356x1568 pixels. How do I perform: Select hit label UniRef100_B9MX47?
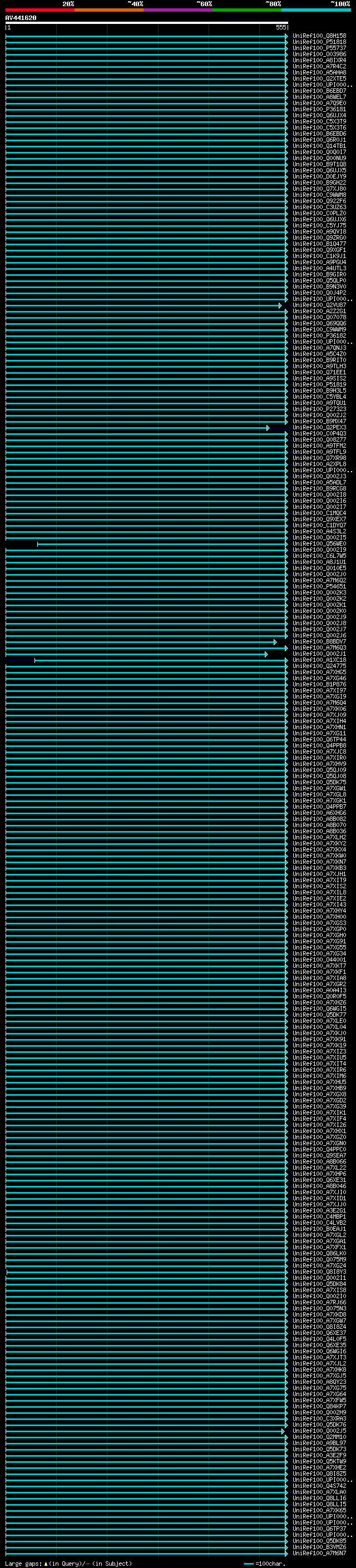pos(319,421)
